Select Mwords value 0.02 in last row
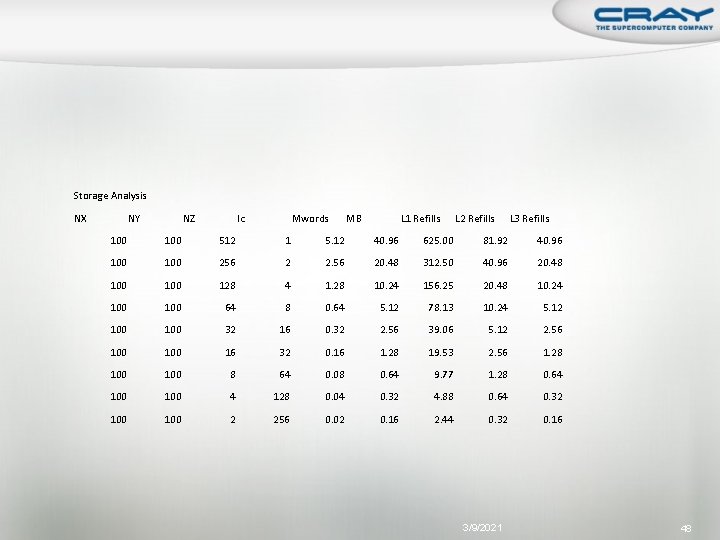 (335, 420)
